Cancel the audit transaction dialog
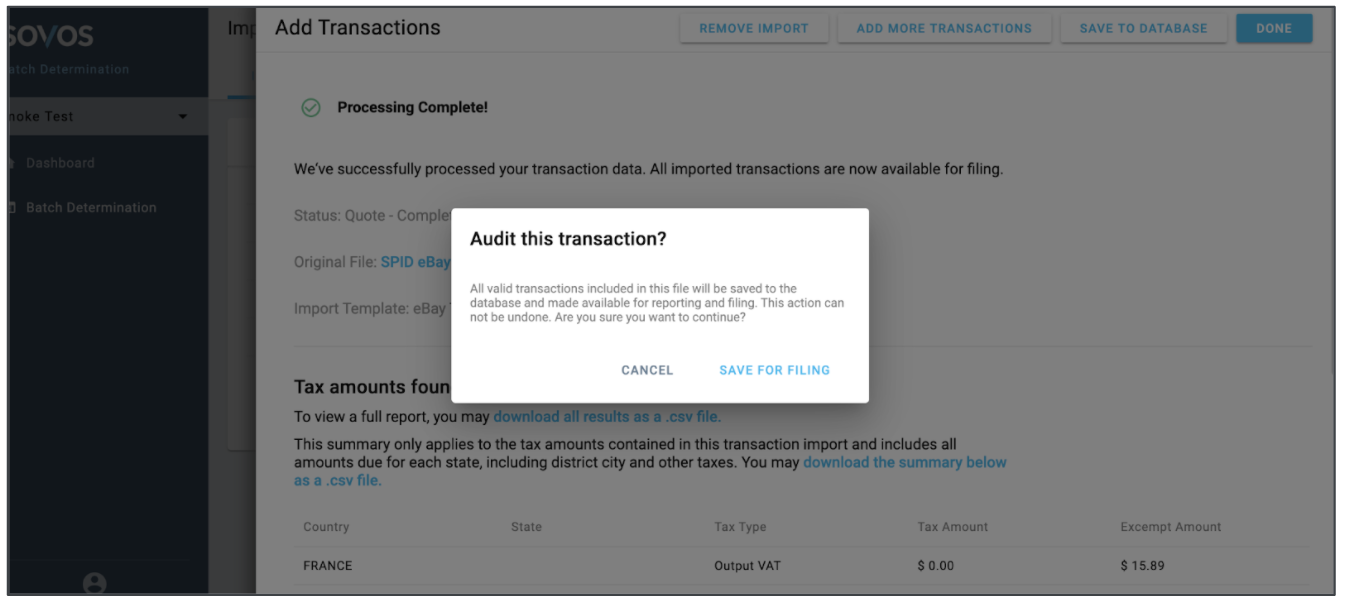 point(647,370)
